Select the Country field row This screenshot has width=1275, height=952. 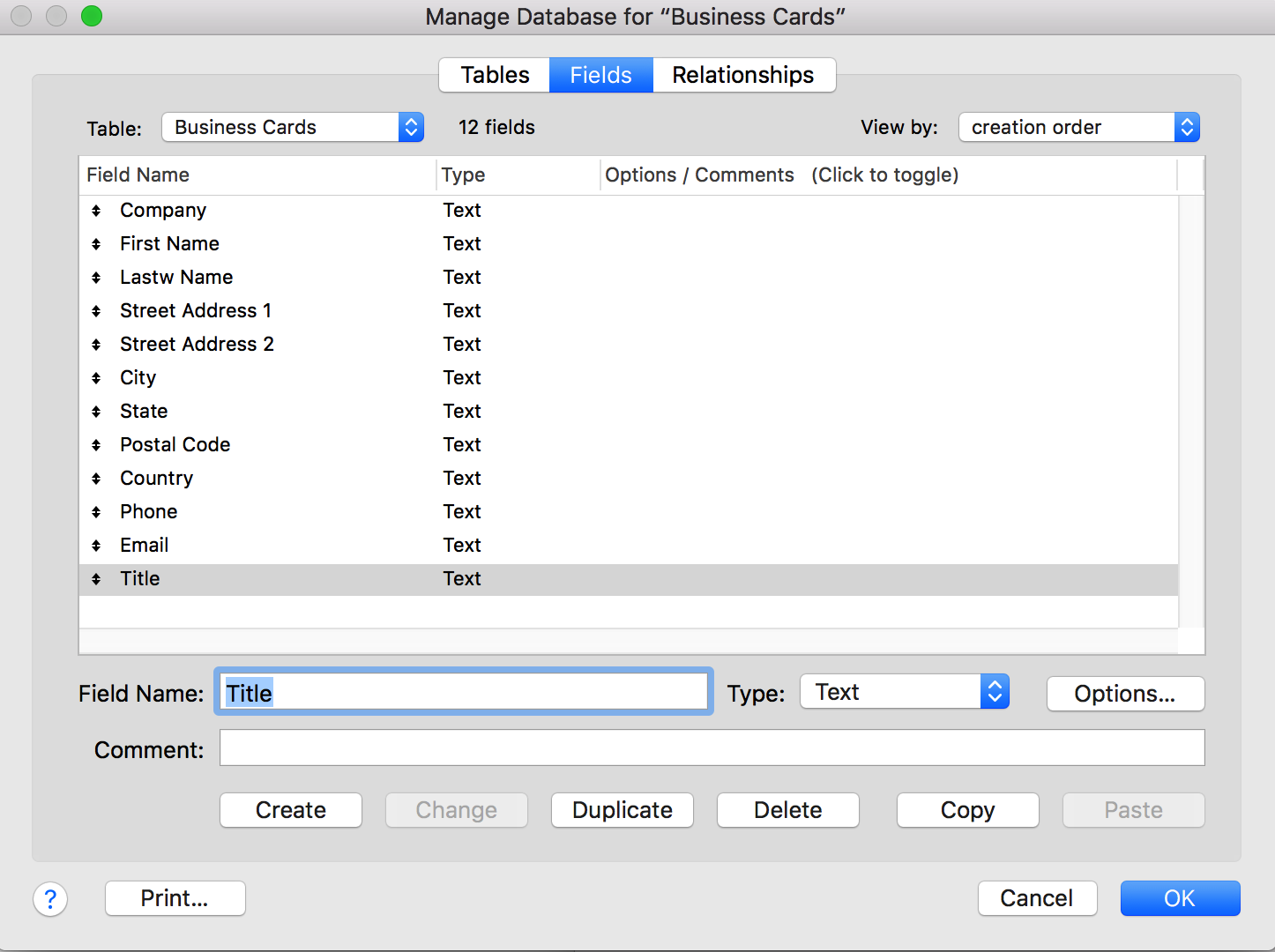pos(629,479)
